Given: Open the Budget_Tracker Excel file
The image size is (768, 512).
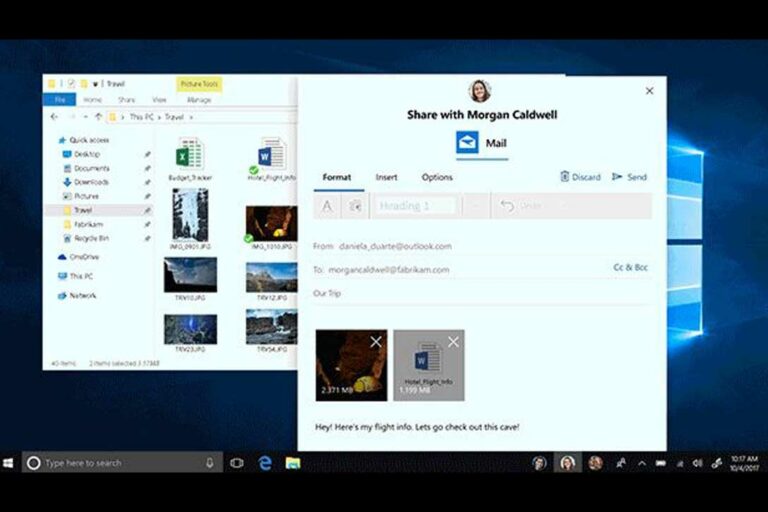Looking at the screenshot, I should point(190,159).
